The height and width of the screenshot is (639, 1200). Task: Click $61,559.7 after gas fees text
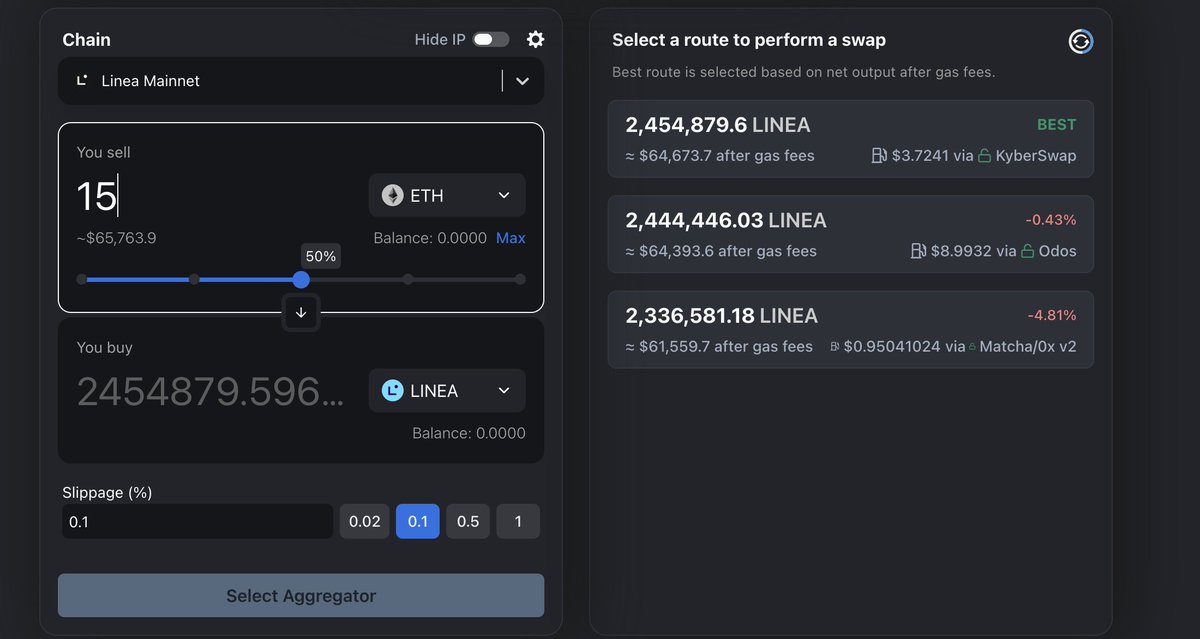719,346
